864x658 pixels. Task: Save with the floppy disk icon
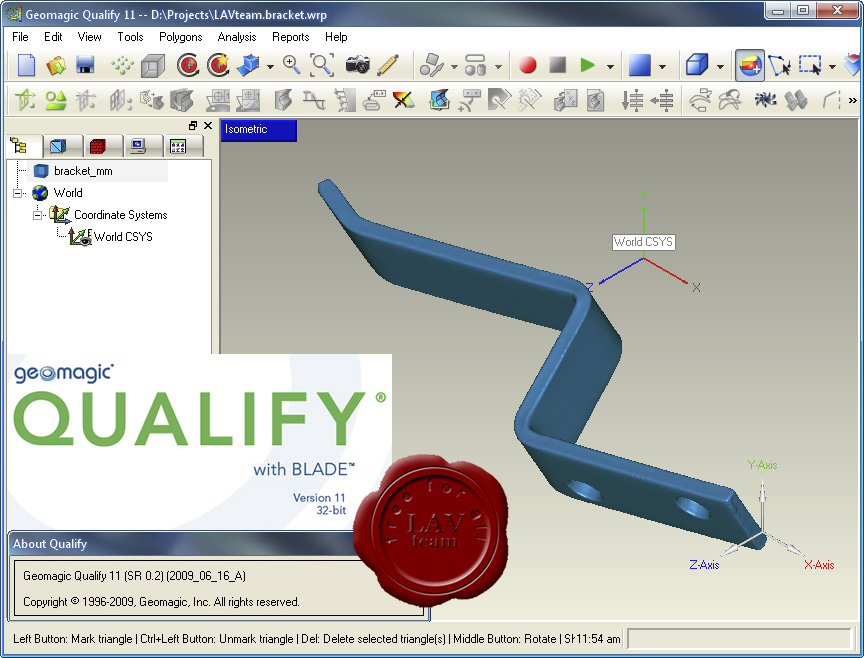coord(85,65)
